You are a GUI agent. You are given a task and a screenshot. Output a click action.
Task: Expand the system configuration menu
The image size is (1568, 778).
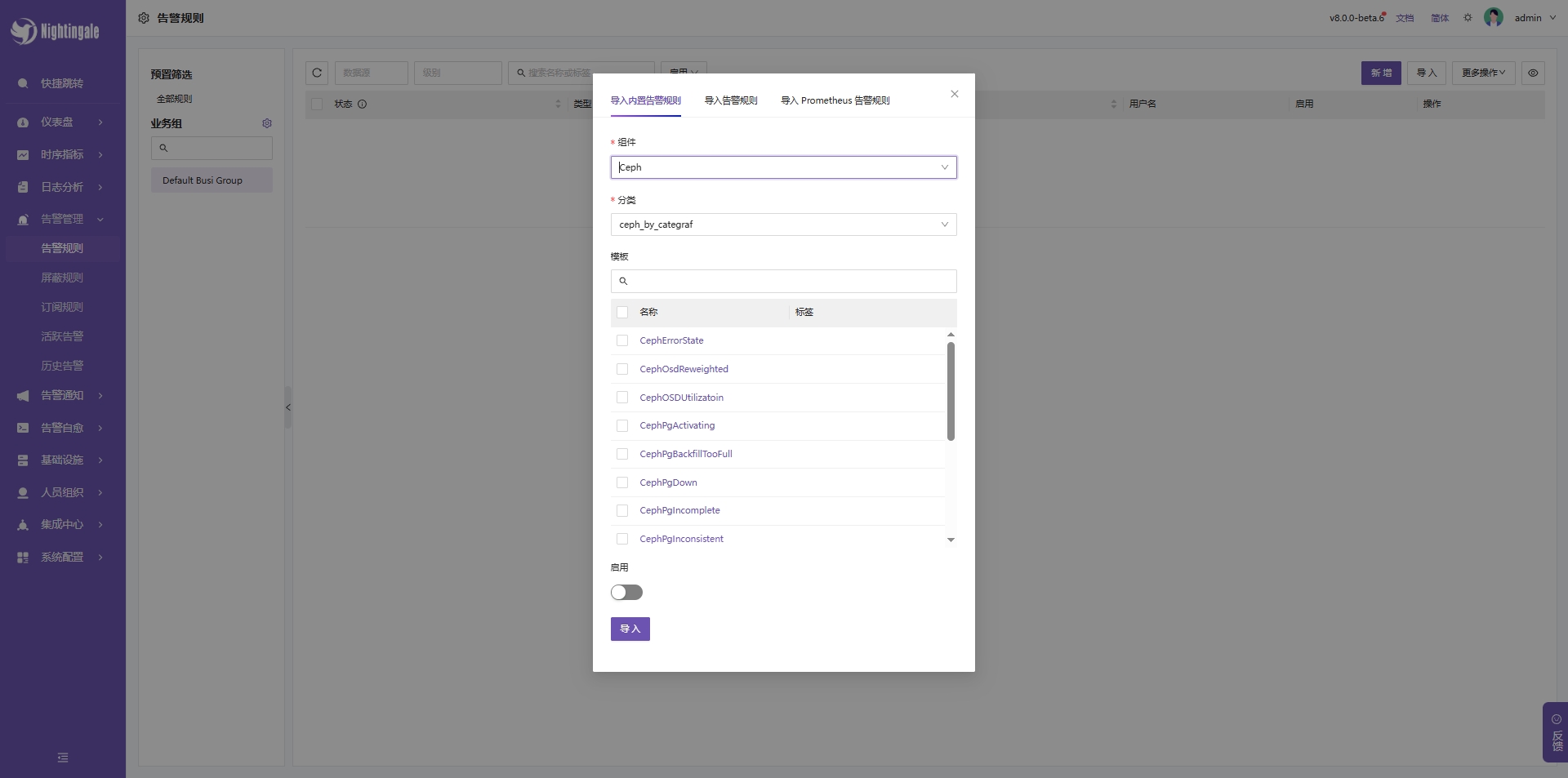100,558
